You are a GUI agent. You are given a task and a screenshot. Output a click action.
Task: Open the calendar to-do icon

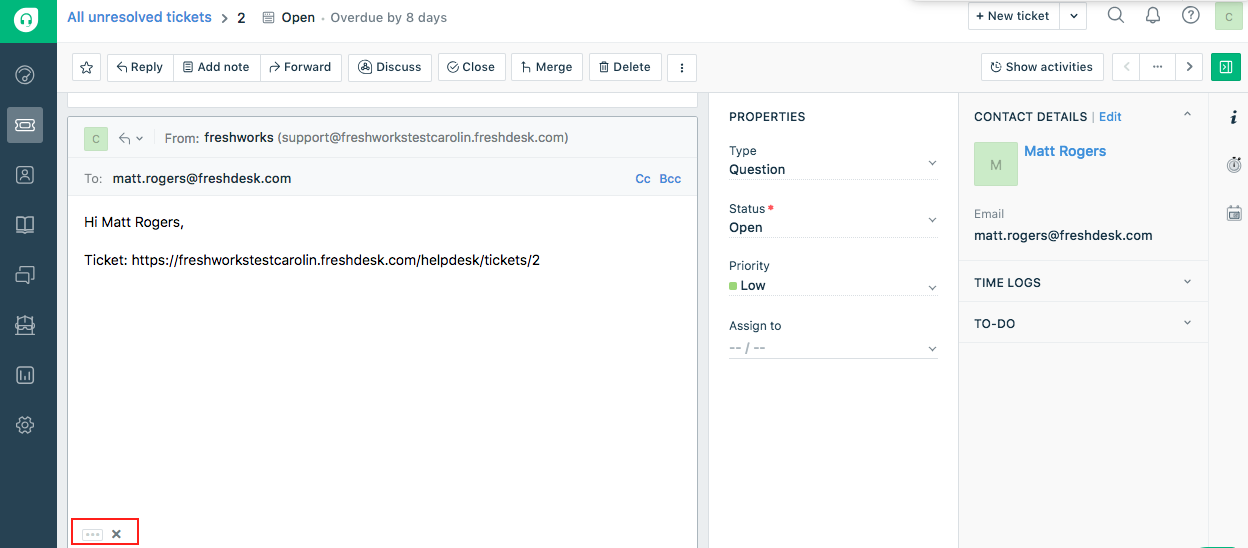(x=1233, y=213)
